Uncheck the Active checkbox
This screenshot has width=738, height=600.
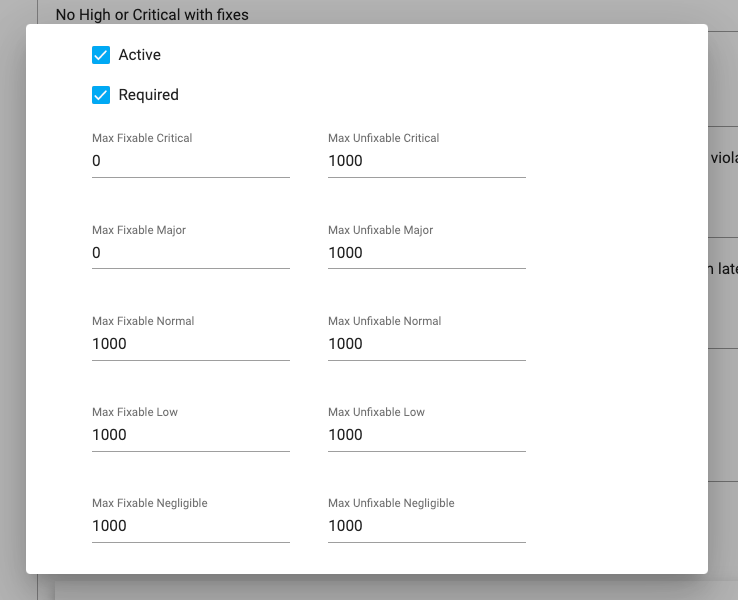[101, 55]
